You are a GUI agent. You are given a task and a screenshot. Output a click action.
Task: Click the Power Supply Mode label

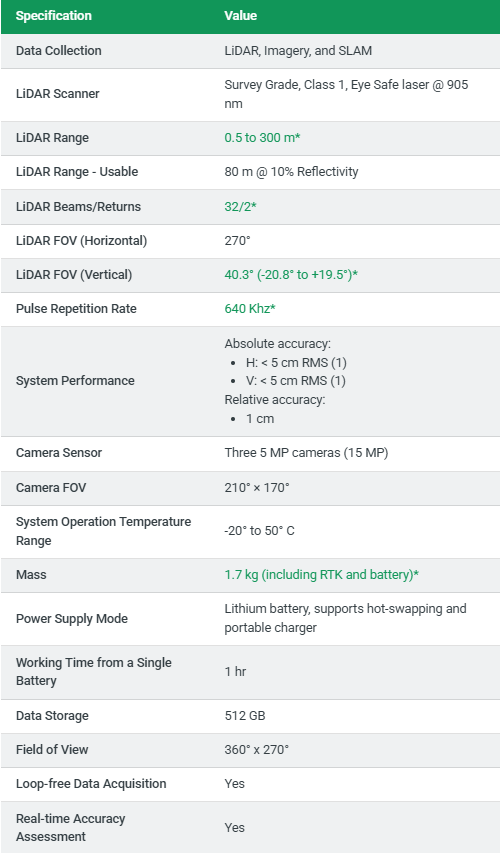(x=72, y=619)
